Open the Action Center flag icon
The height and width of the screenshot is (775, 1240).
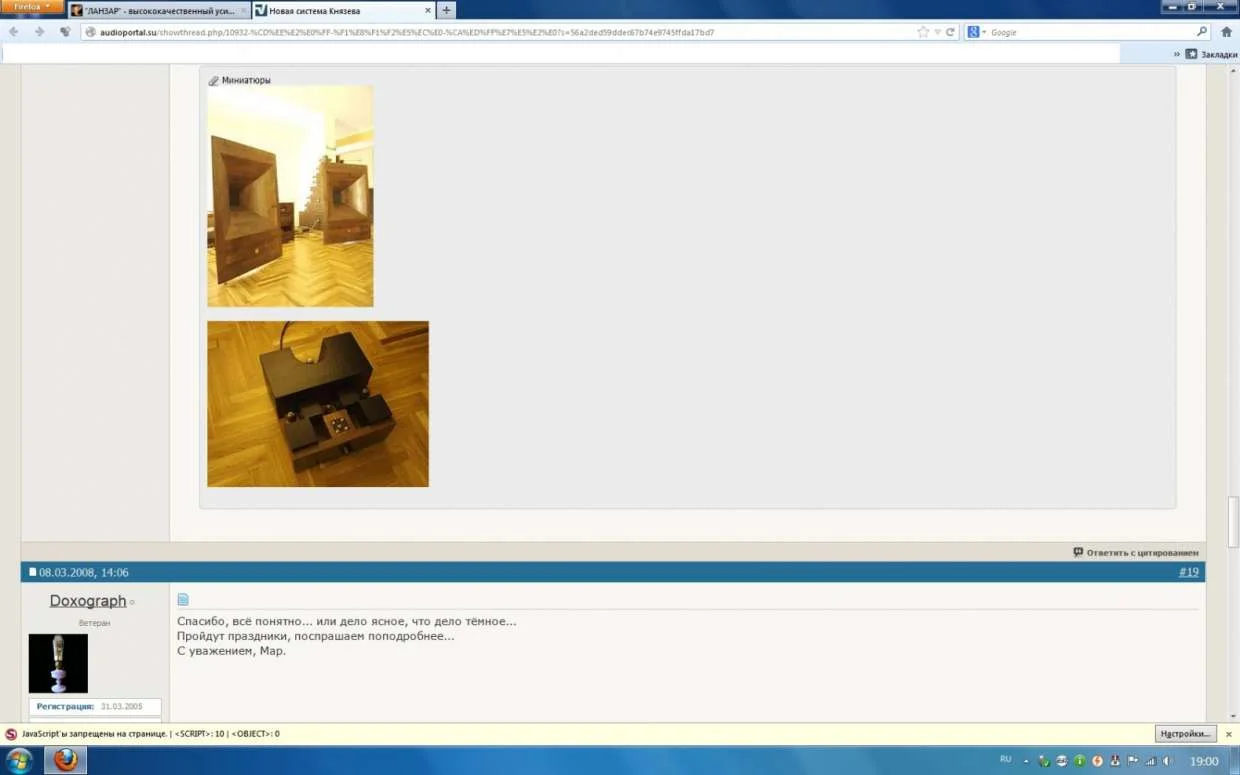pyautogui.click(x=1133, y=761)
